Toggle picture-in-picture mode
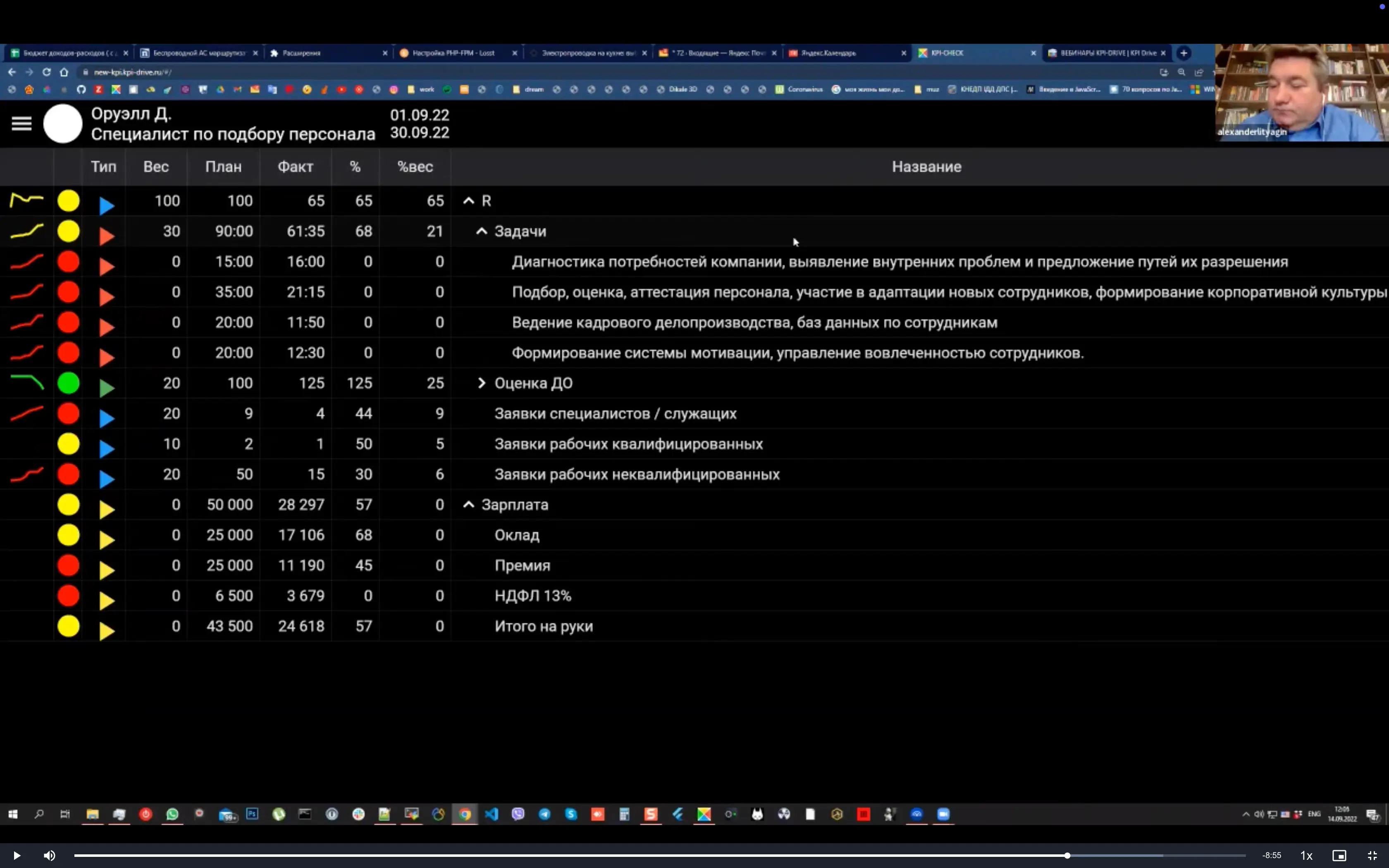Screen dimensions: 1389x868 click(1339, 855)
